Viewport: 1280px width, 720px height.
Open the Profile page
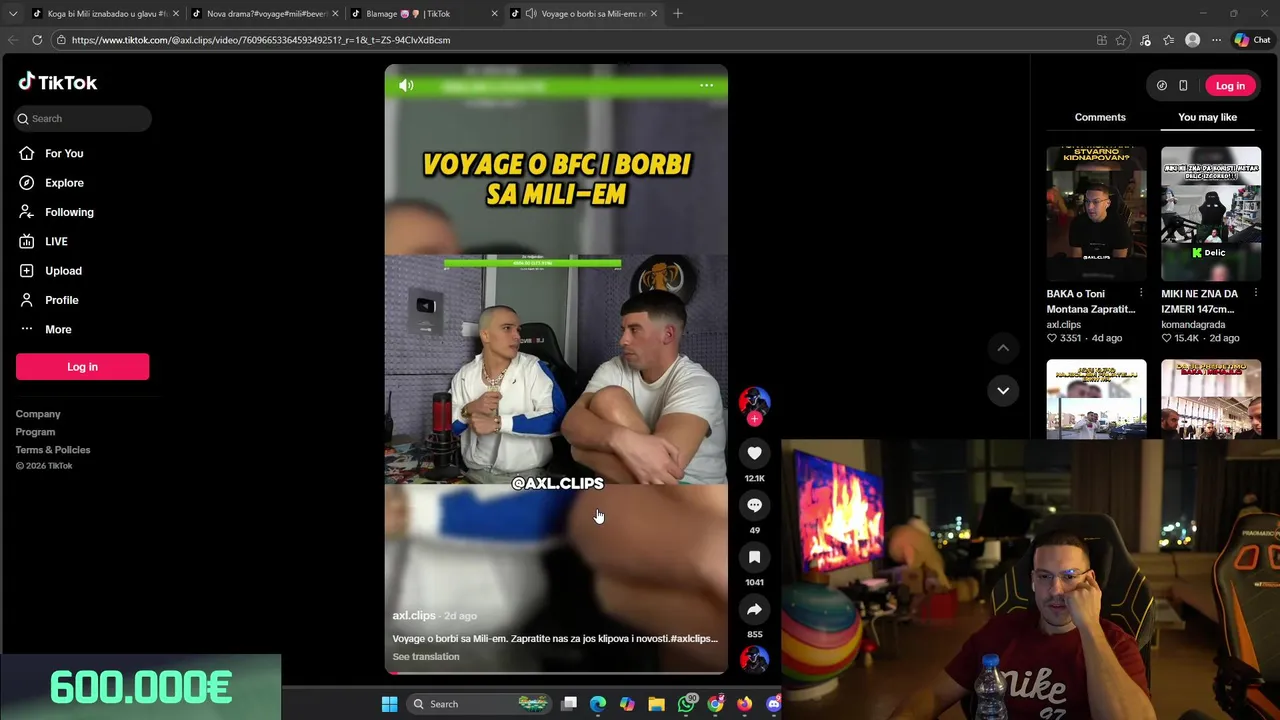[61, 300]
